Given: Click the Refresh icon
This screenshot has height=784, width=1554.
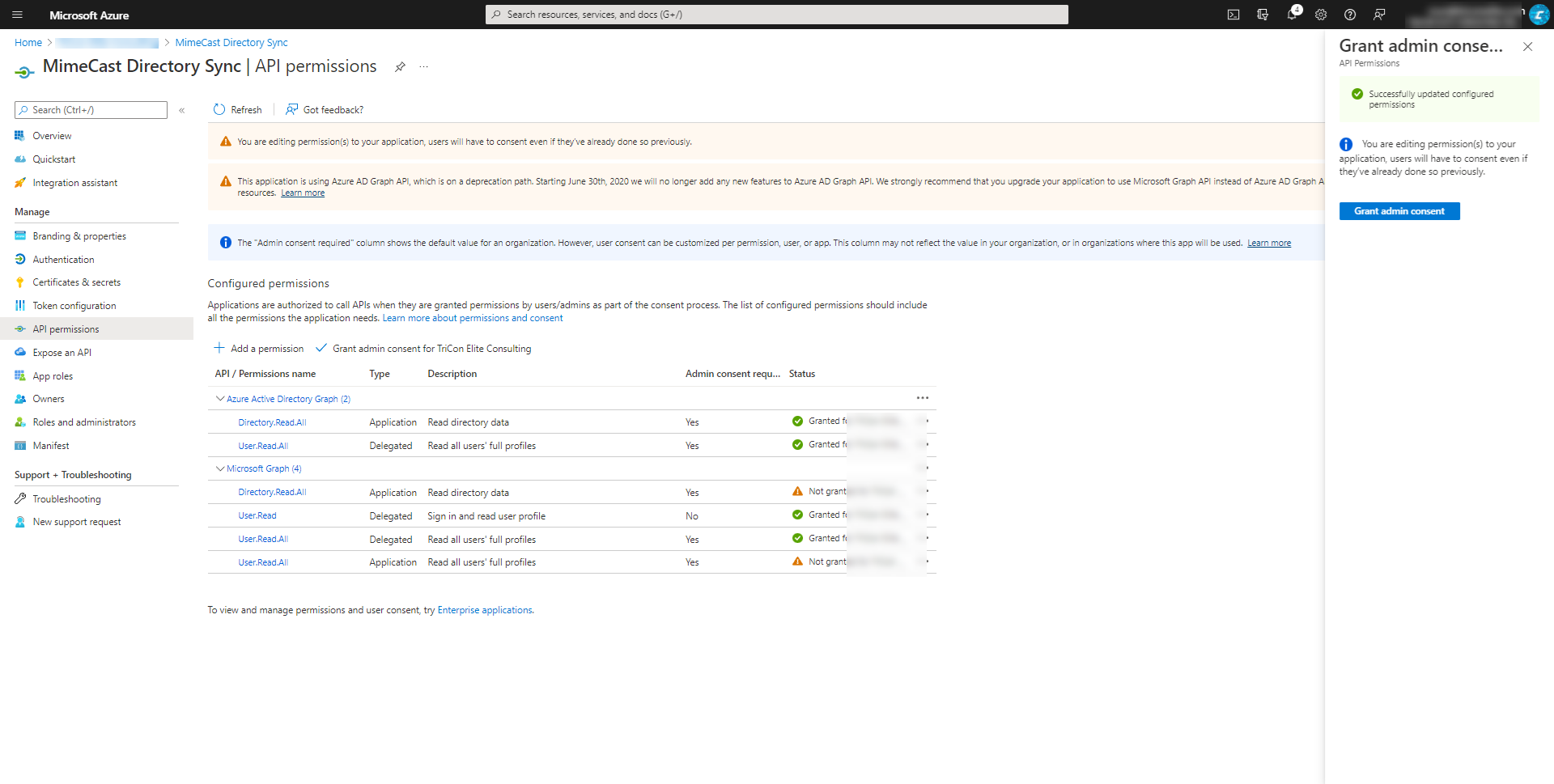Looking at the screenshot, I should coord(219,109).
